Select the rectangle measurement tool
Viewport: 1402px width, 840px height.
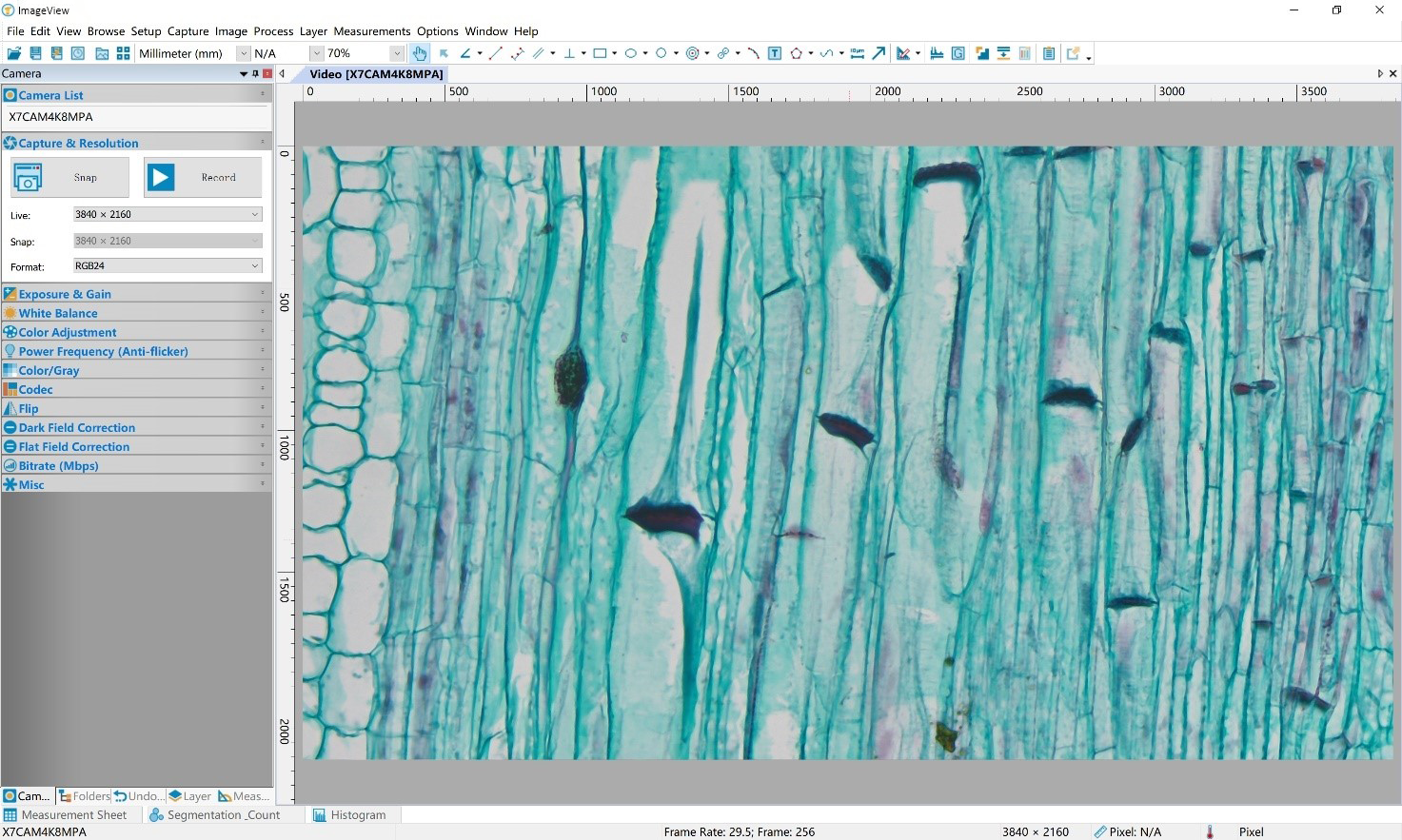click(600, 54)
